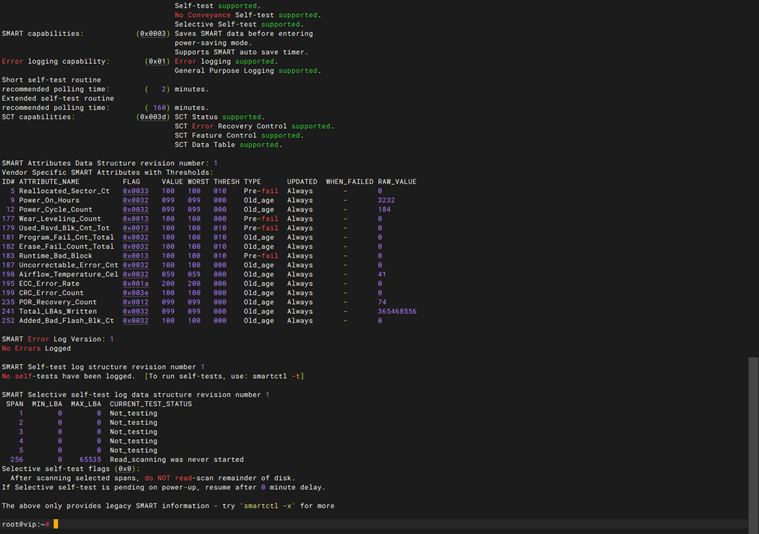
Task: Click the RAW_VALUE column header
Action: point(397,182)
